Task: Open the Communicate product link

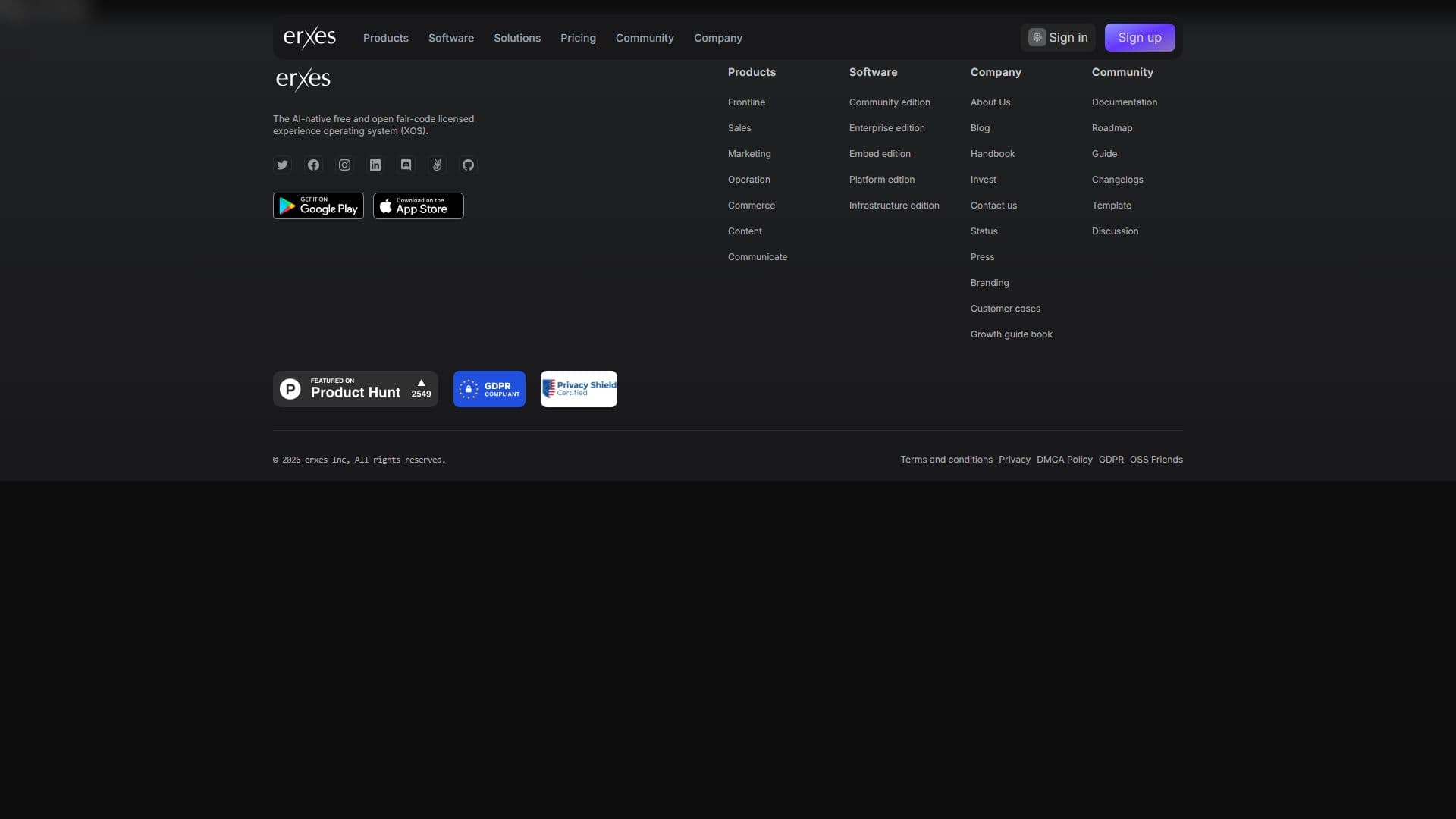Action: (758, 257)
